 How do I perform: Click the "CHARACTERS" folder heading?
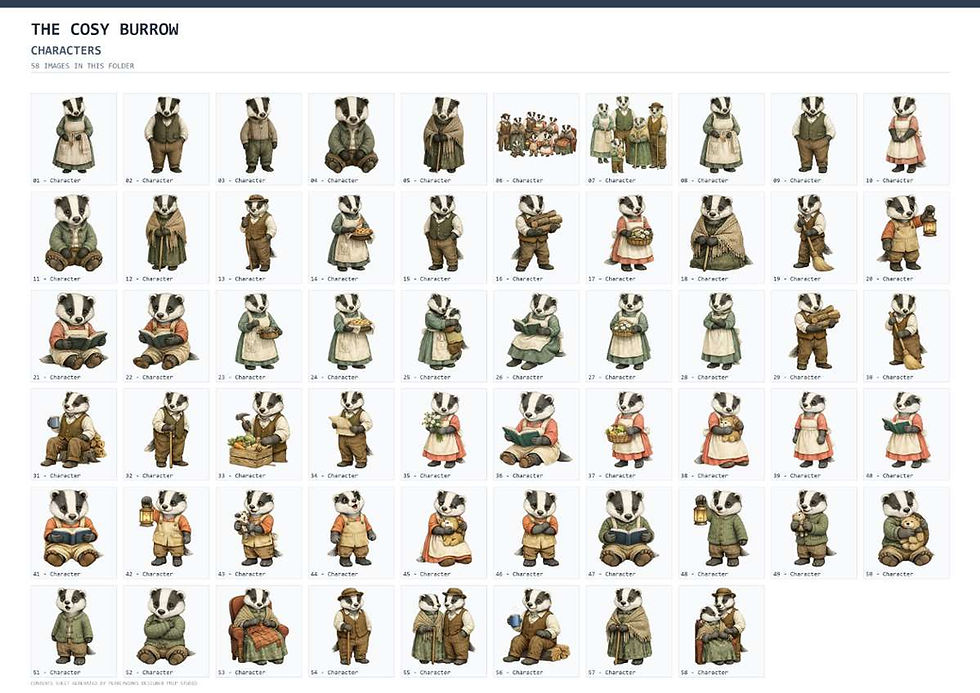pos(66,50)
